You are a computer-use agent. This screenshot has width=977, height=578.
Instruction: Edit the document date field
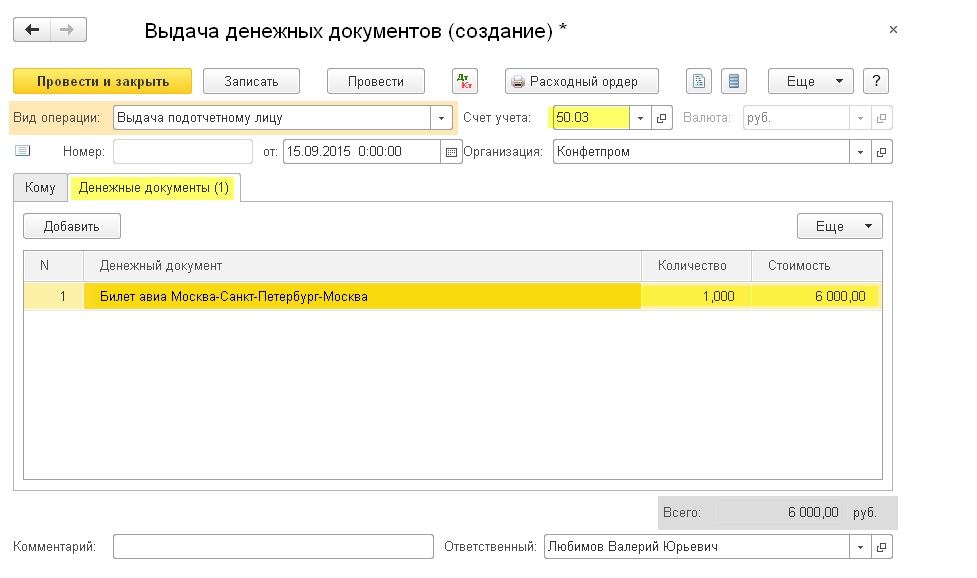point(361,152)
